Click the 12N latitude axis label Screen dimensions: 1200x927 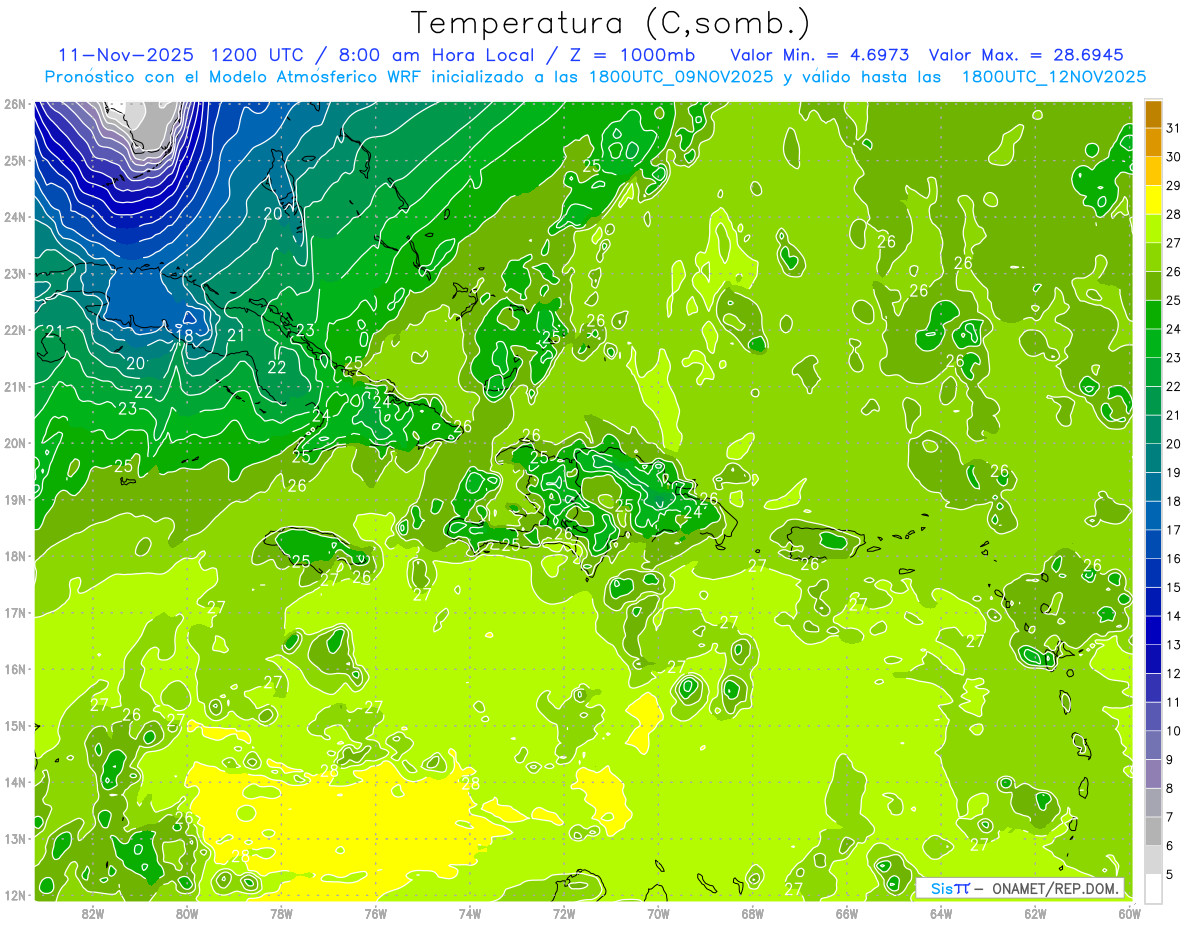(x=15, y=895)
